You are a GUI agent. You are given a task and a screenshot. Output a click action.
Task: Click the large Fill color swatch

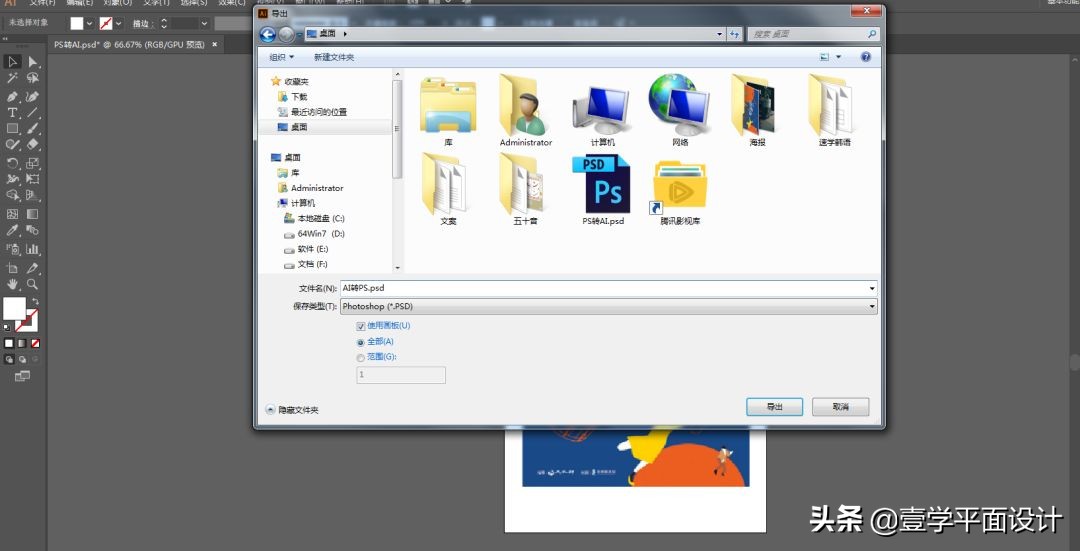pos(14,309)
